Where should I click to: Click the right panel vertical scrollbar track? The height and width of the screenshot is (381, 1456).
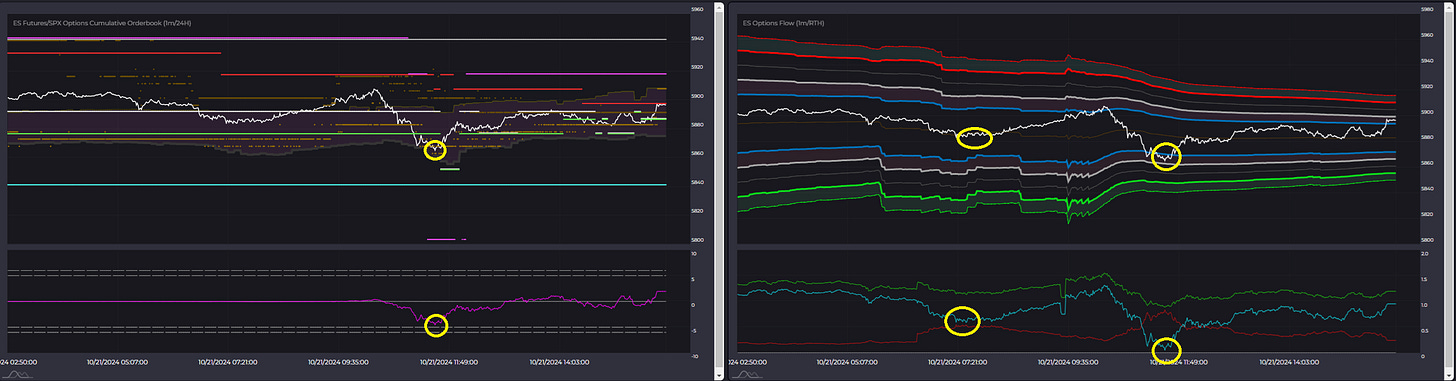(1450, 190)
